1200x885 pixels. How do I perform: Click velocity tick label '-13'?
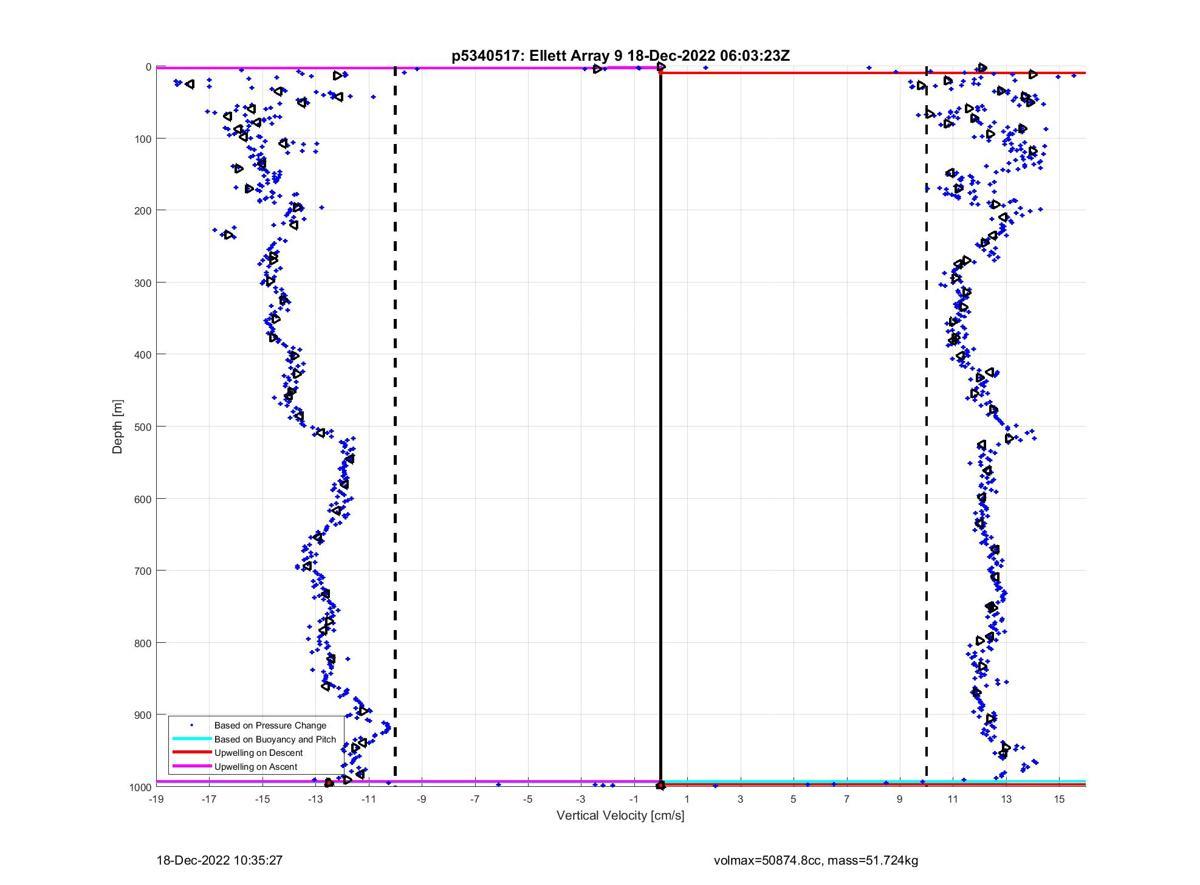coord(315,799)
